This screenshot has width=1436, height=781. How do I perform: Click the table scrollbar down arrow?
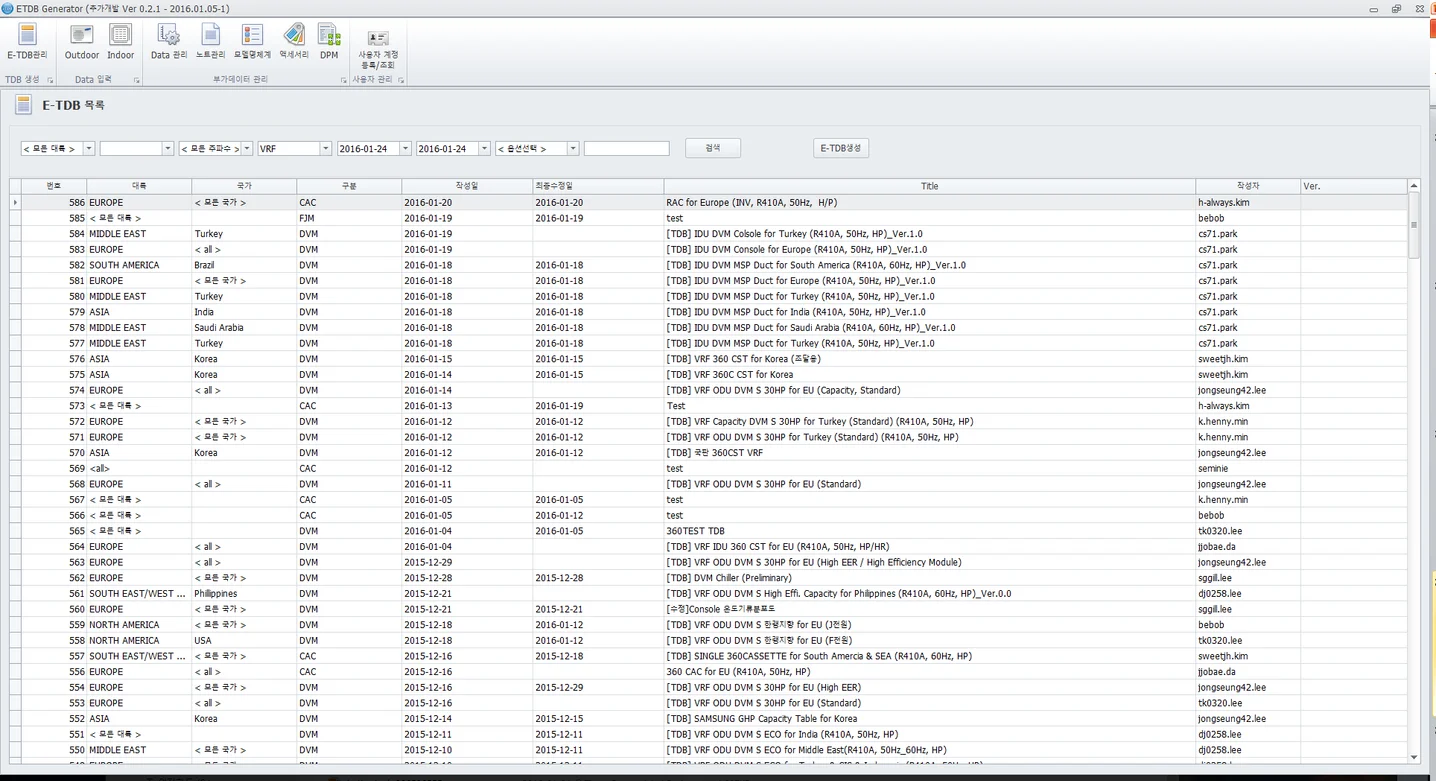(x=1414, y=757)
